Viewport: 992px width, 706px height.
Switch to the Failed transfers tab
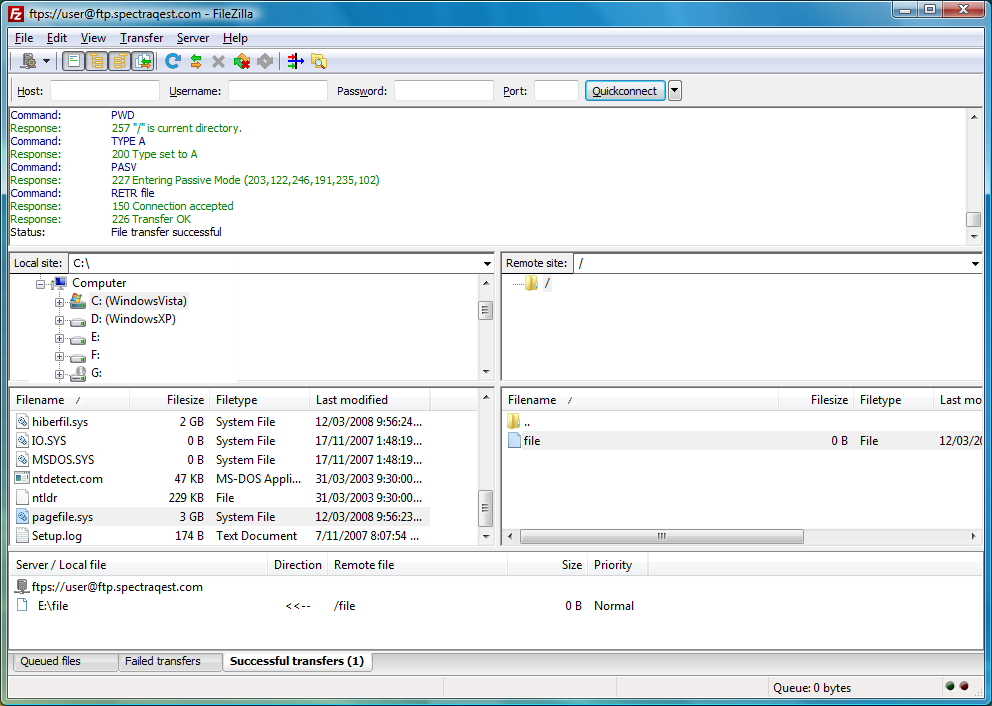163,662
